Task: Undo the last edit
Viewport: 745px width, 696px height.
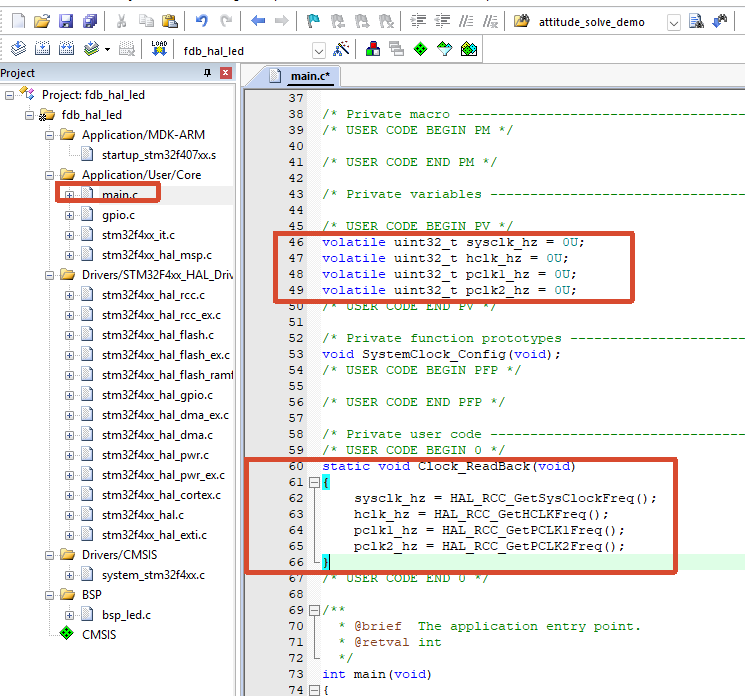Action: tap(201, 21)
